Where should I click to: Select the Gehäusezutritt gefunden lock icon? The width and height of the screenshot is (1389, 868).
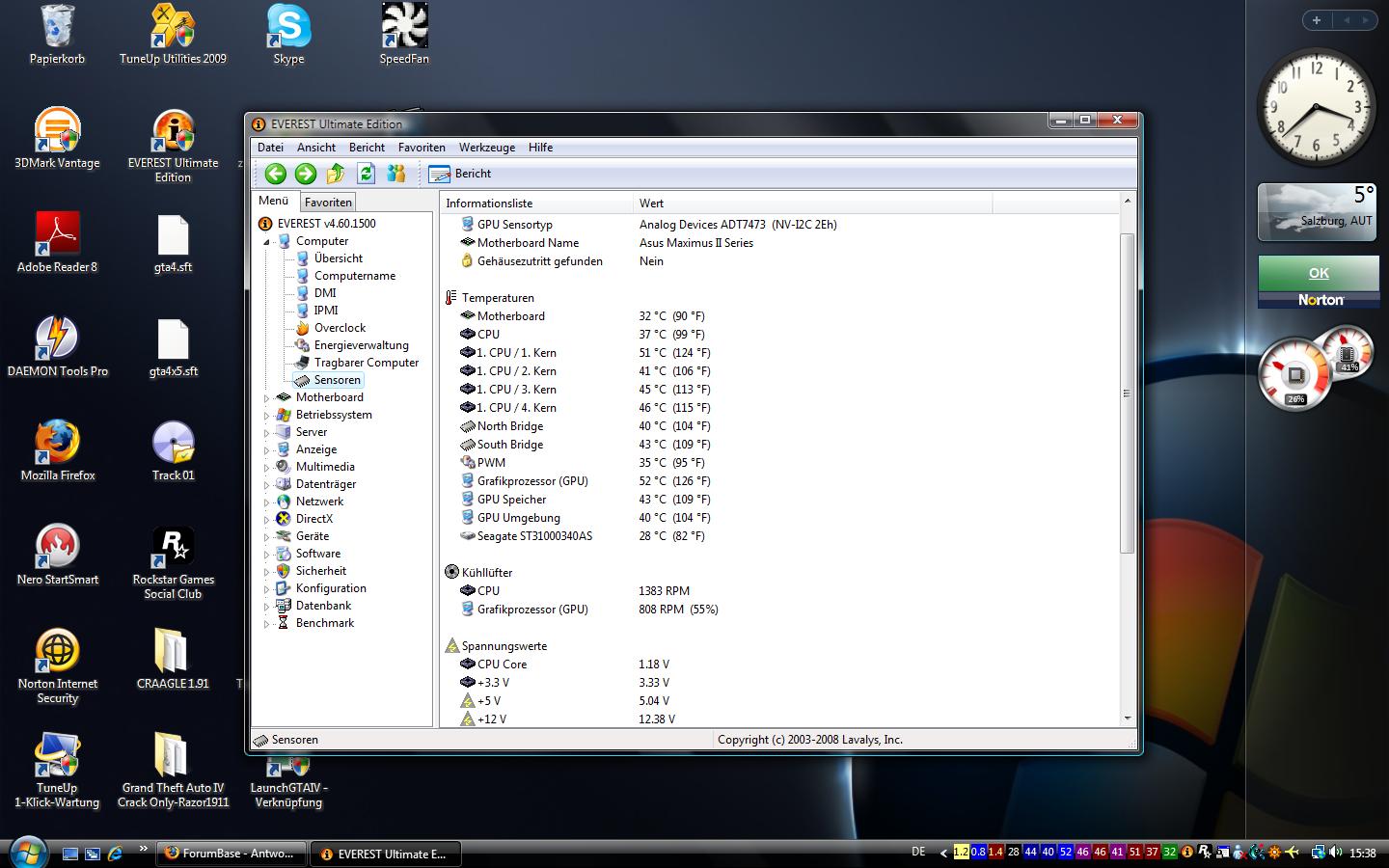468,261
